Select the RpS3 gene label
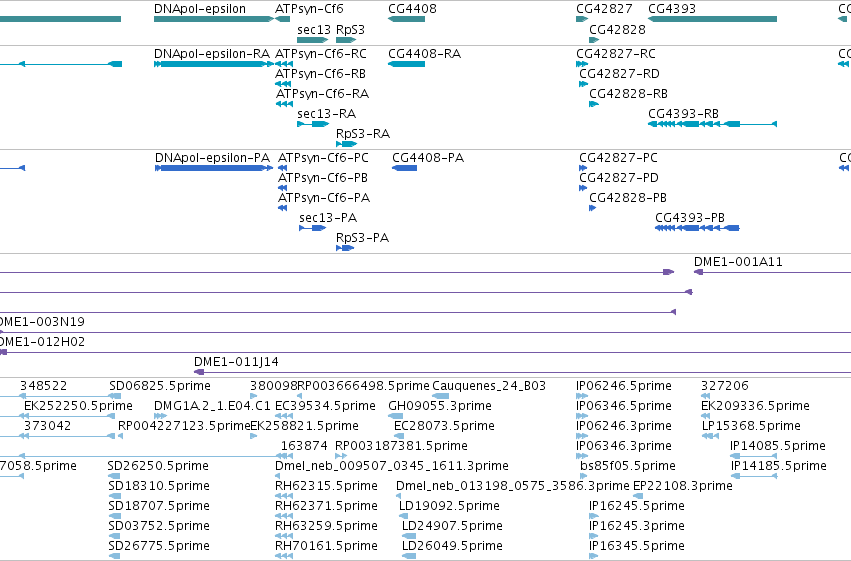The image size is (851, 561). point(351,30)
